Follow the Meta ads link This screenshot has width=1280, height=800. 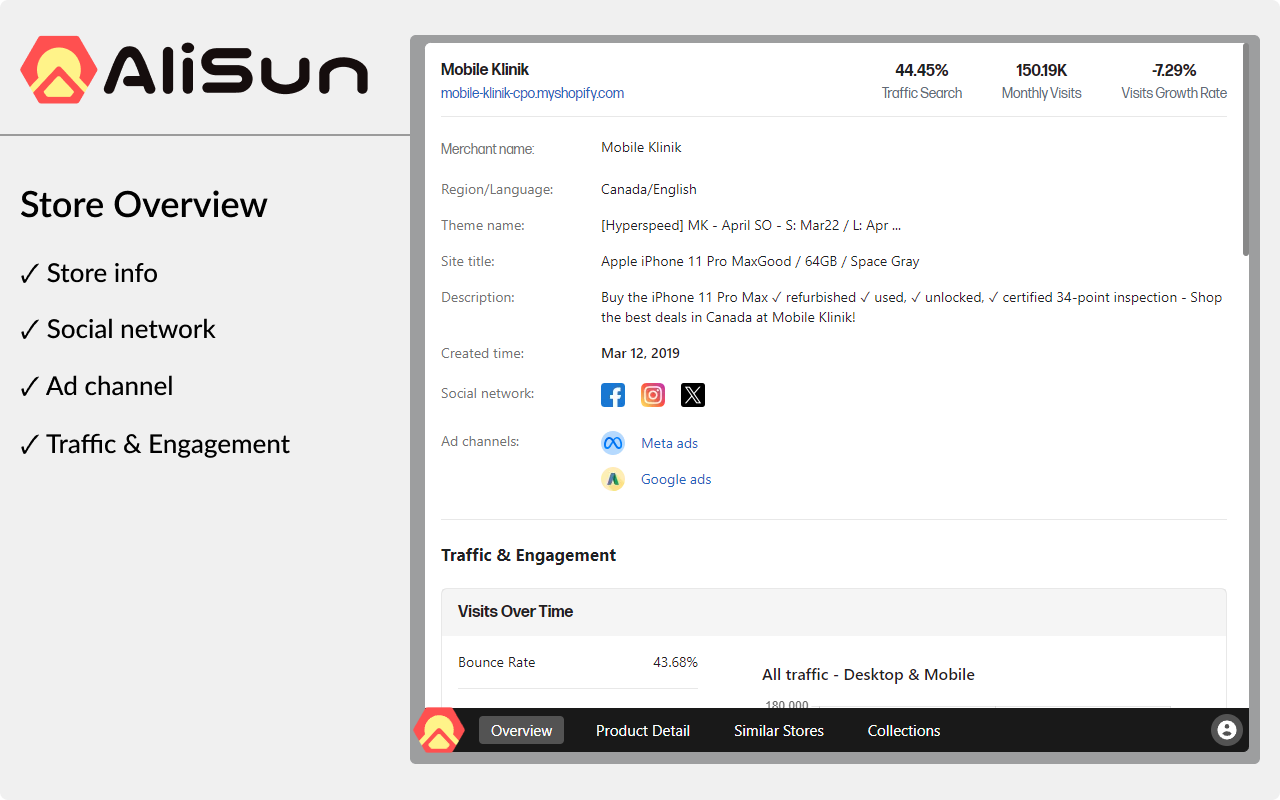point(670,443)
